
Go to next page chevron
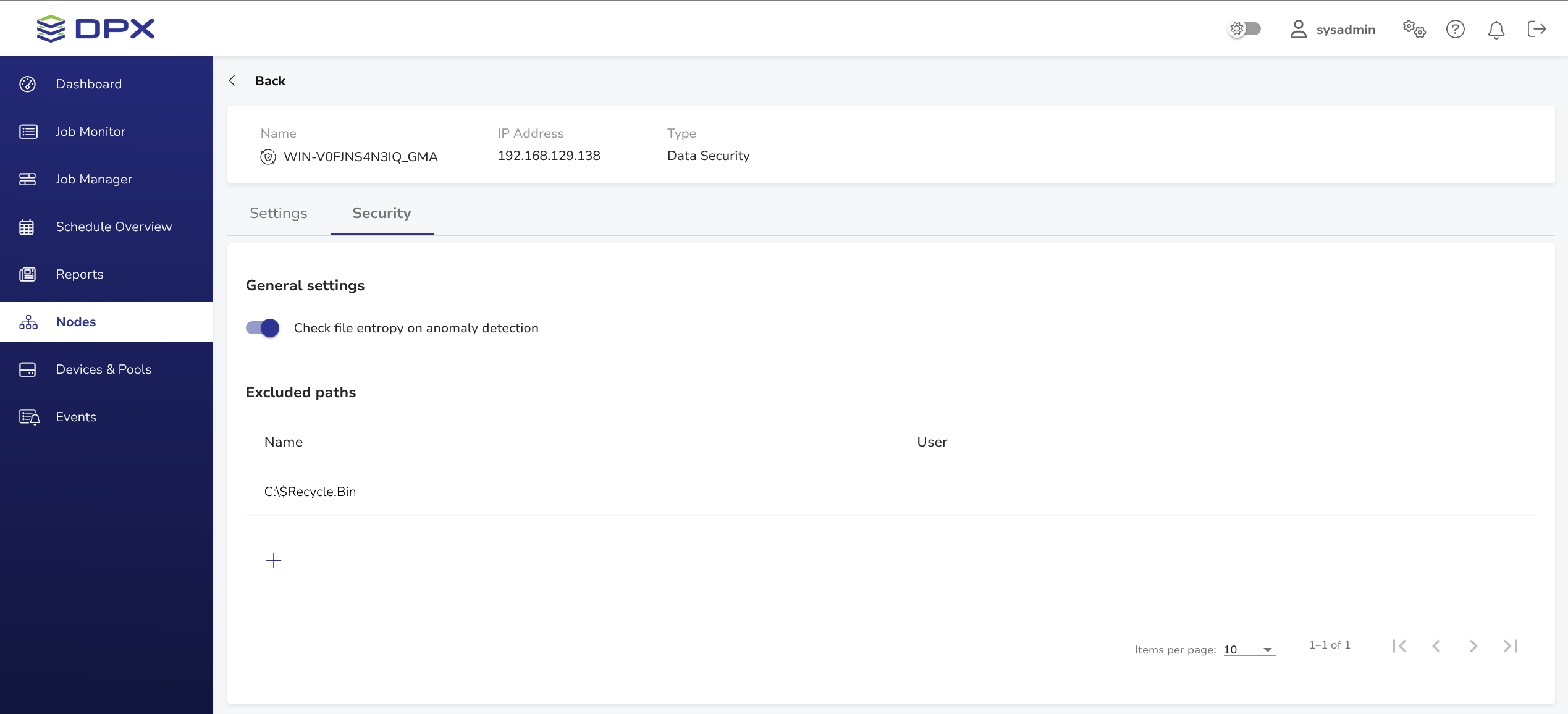(1473, 646)
